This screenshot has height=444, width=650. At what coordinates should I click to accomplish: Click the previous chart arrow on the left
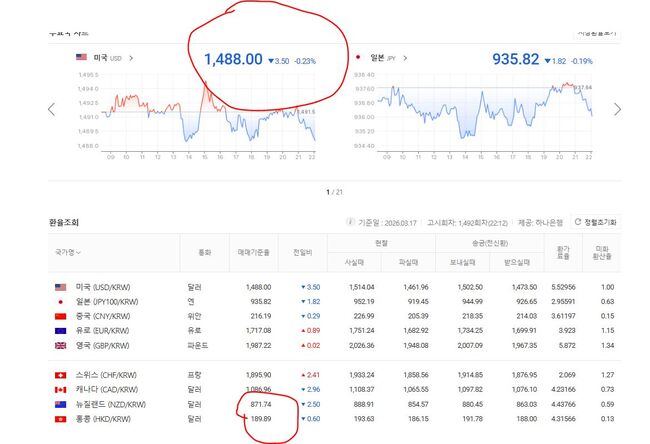point(51,109)
